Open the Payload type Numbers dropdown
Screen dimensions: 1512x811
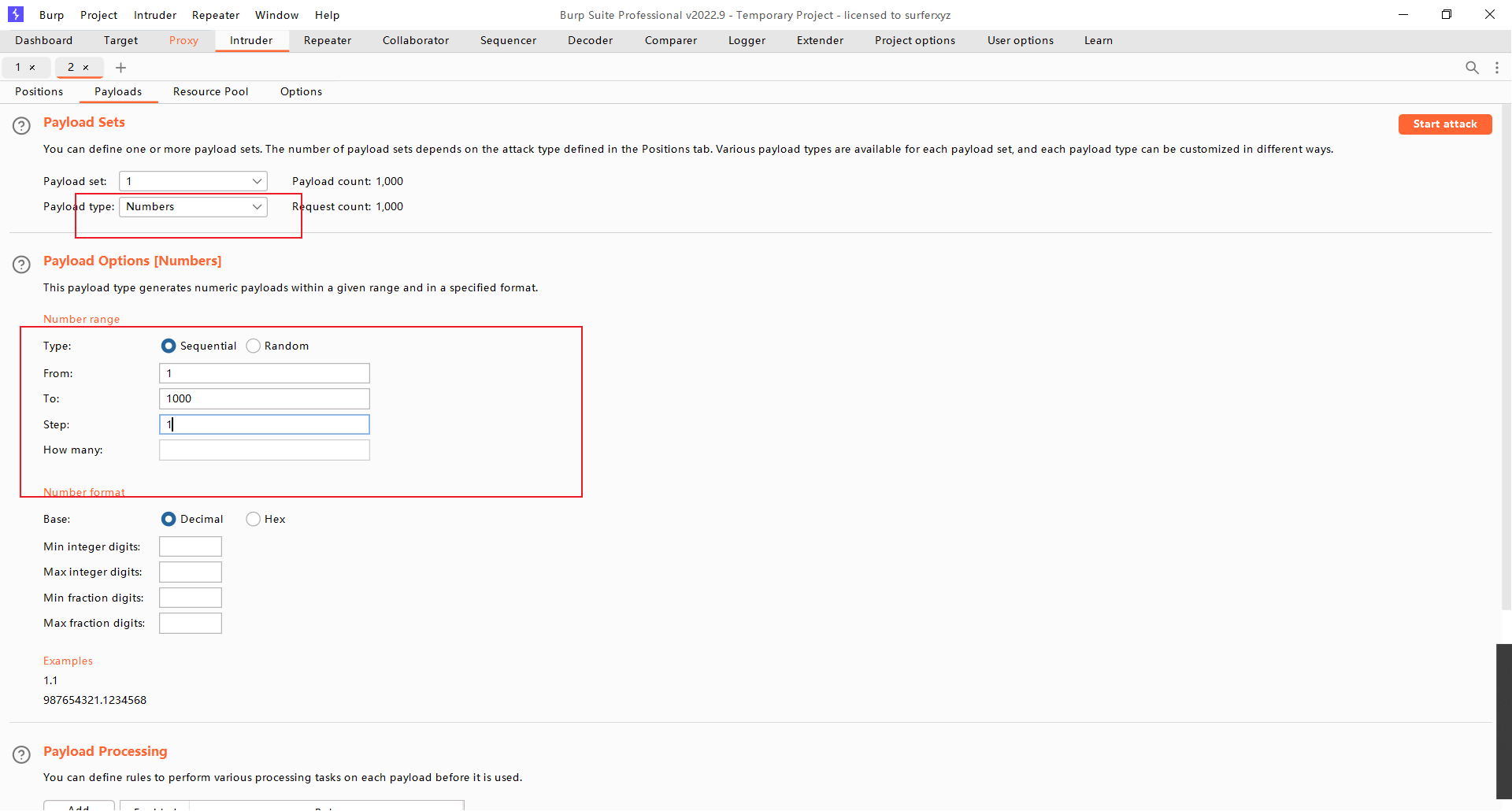pyautogui.click(x=193, y=206)
